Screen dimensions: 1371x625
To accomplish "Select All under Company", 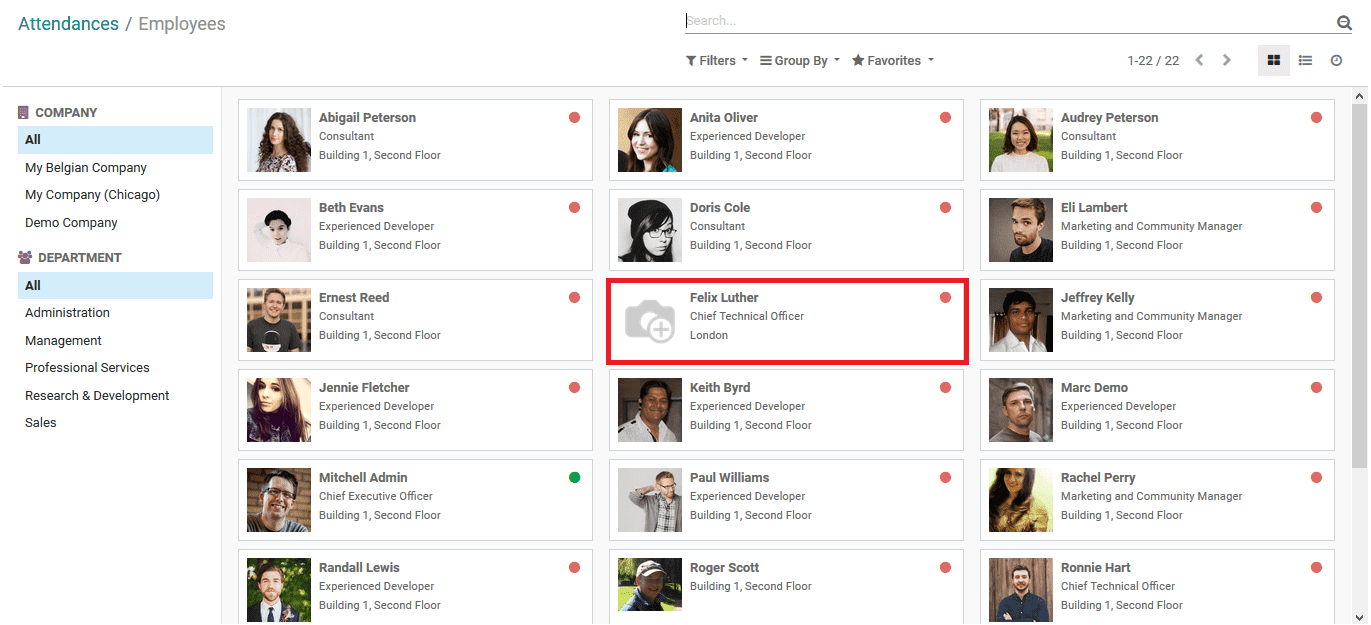I will (115, 140).
